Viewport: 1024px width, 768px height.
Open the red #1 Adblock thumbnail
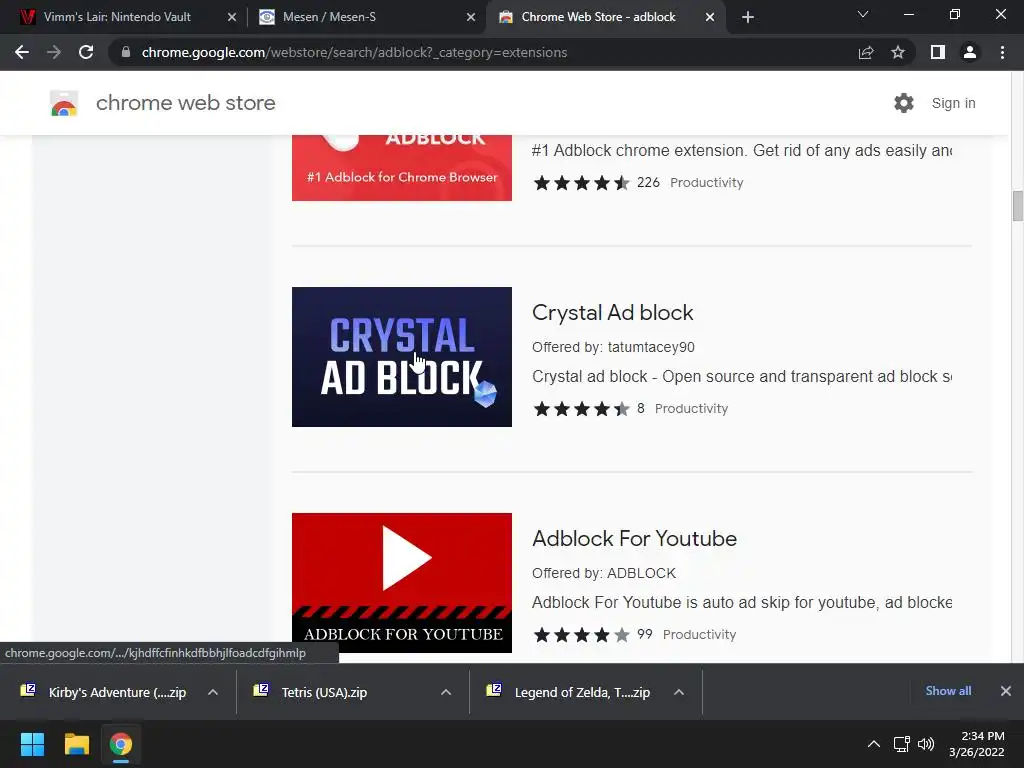(402, 168)
